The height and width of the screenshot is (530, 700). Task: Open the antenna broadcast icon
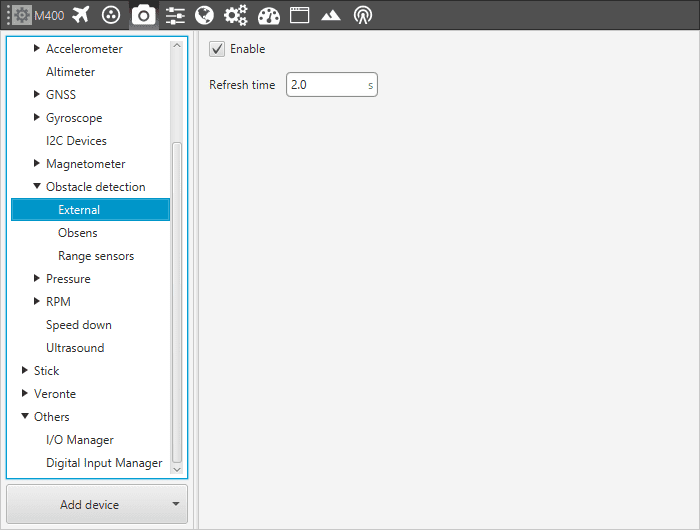tap(362, 15)
